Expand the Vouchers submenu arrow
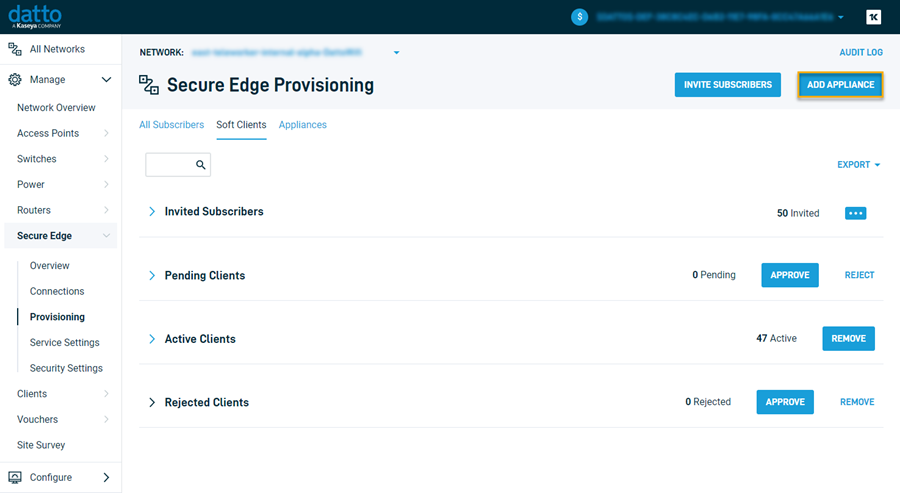This screenshot has height=493, width=900. click(106, 419)
